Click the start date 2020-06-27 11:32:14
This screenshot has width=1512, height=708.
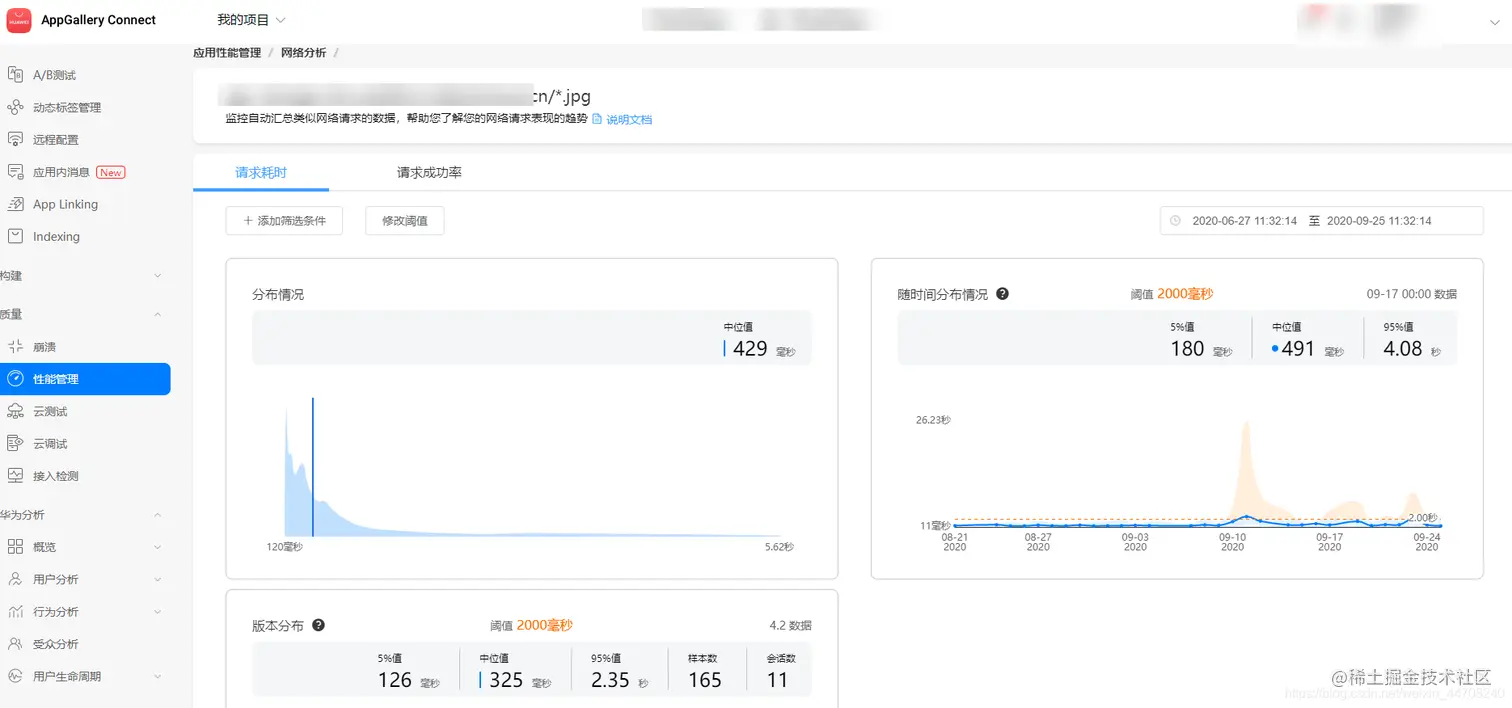point(1244,221)
